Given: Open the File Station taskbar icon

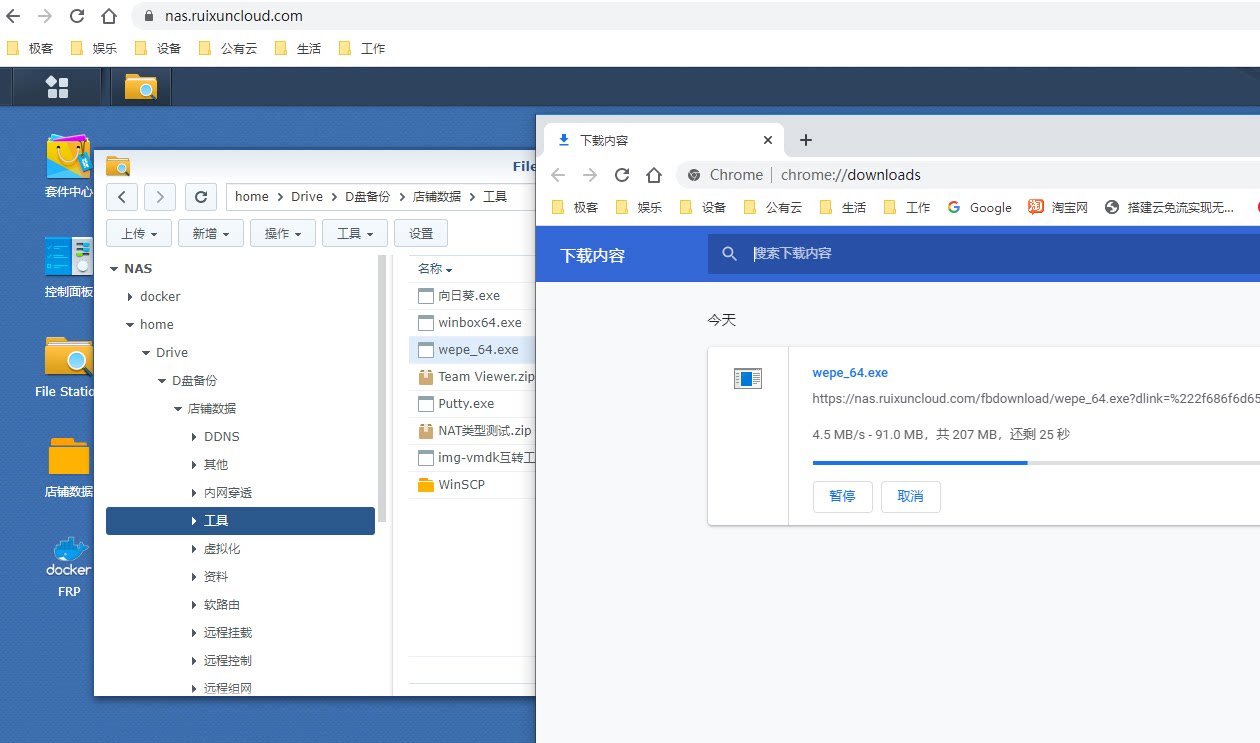Looking at the screenshot, I should coord(141,87).
